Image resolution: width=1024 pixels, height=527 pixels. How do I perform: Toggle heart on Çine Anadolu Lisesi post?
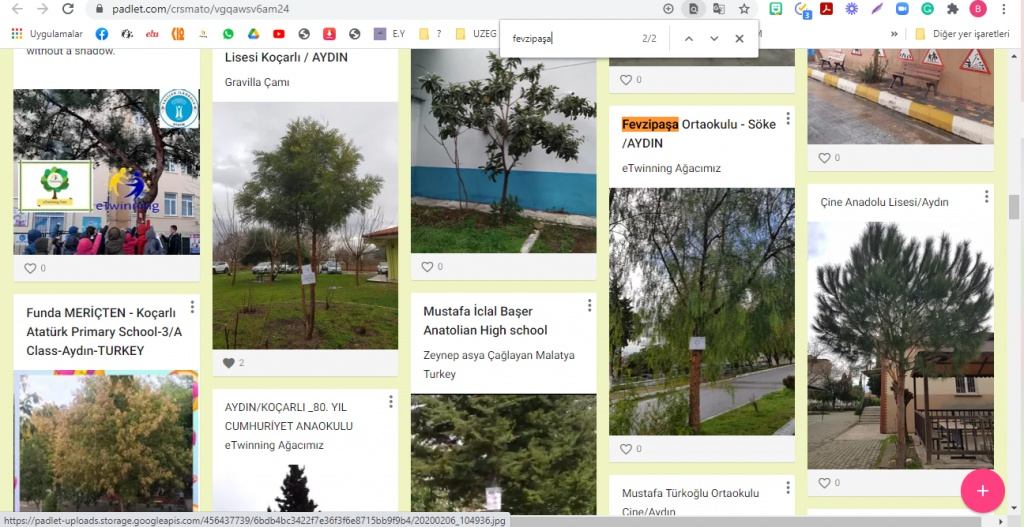[x=824, y=483]
